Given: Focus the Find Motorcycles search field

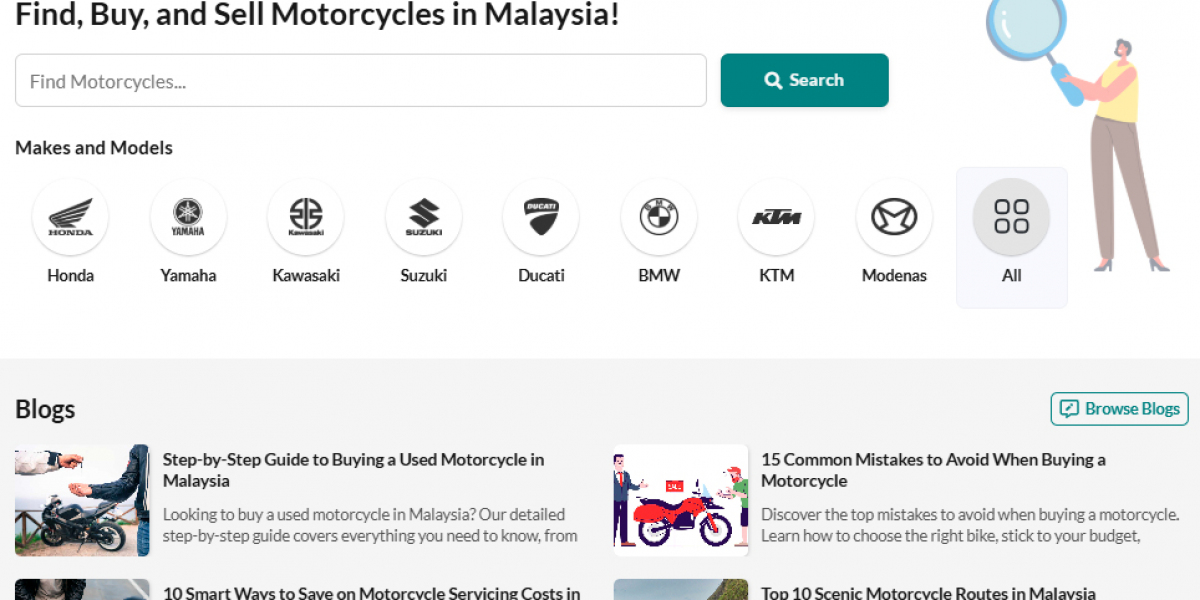Looking at the screenshot, I should [x=360, y=81].
